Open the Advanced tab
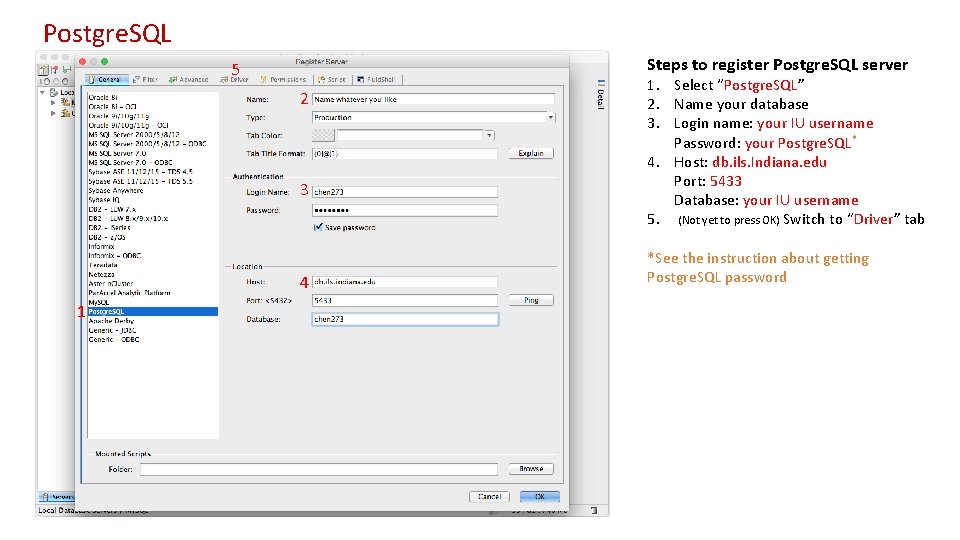The height and width of the screenshot is (540, 960). (x=189, y=80)
